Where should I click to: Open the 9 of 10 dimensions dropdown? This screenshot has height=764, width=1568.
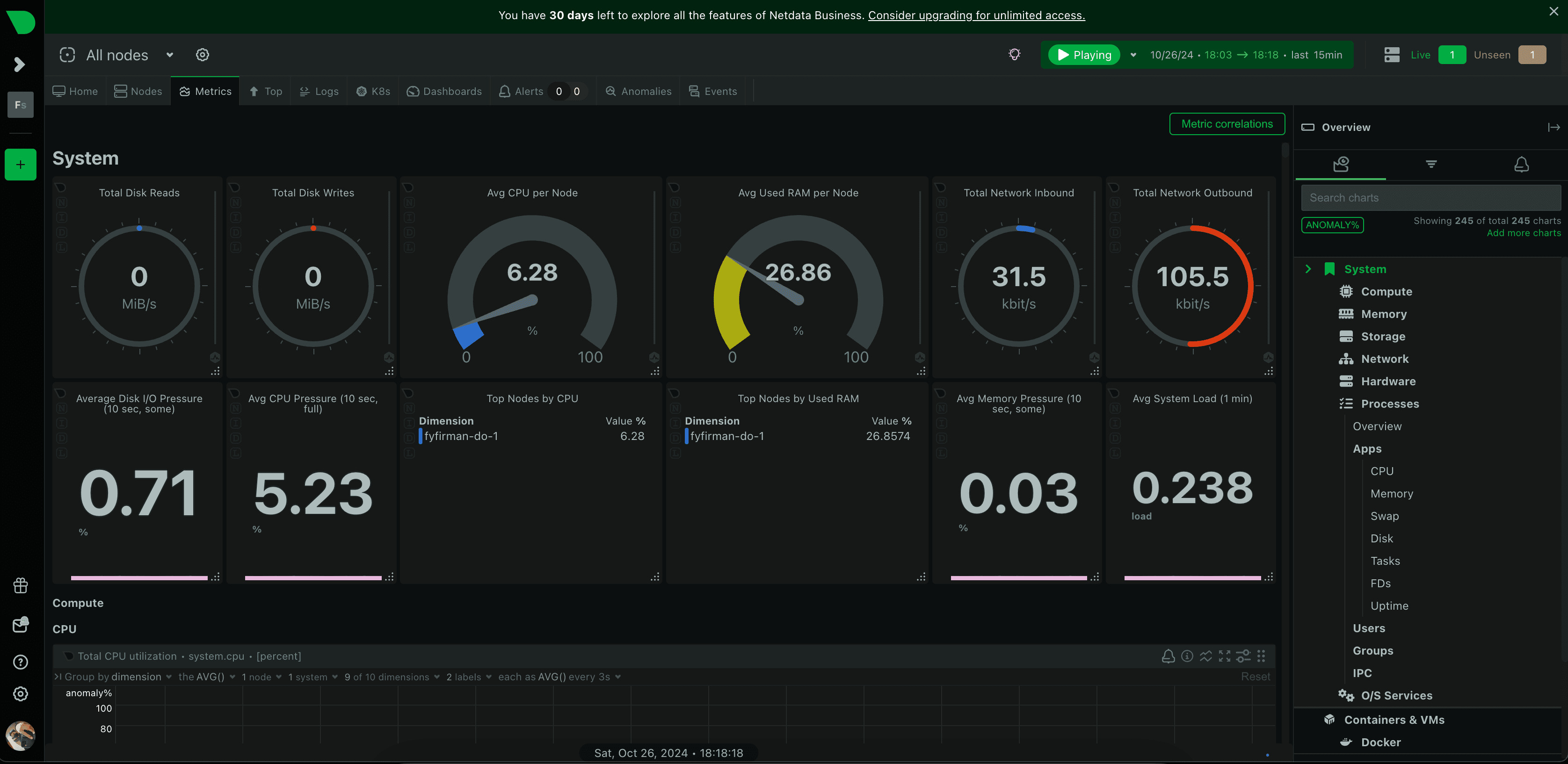tap(392, 677)
